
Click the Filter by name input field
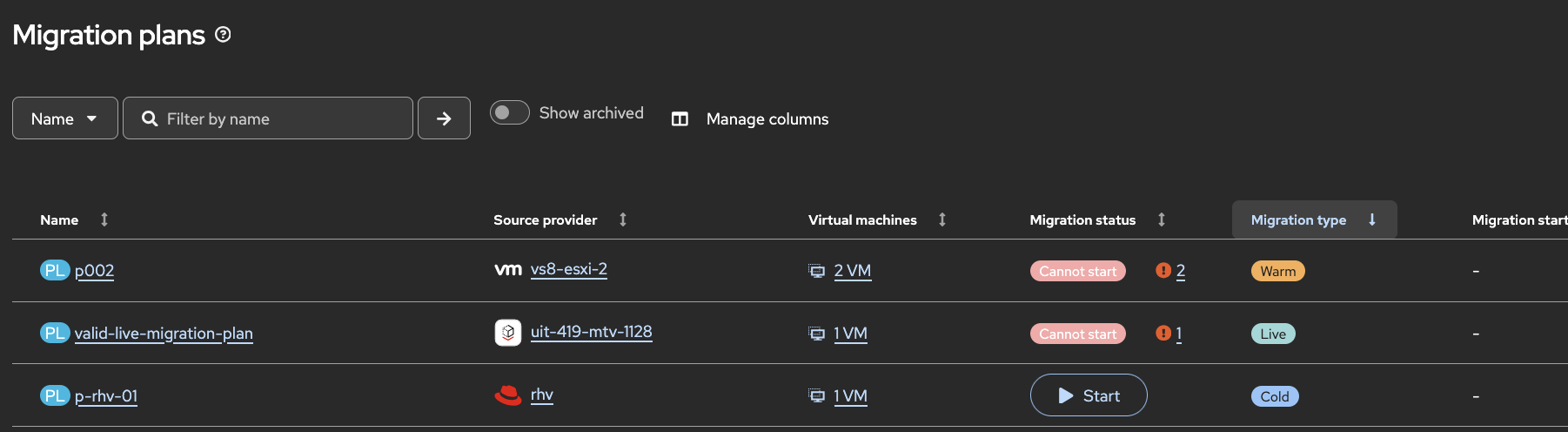point(278,118)
